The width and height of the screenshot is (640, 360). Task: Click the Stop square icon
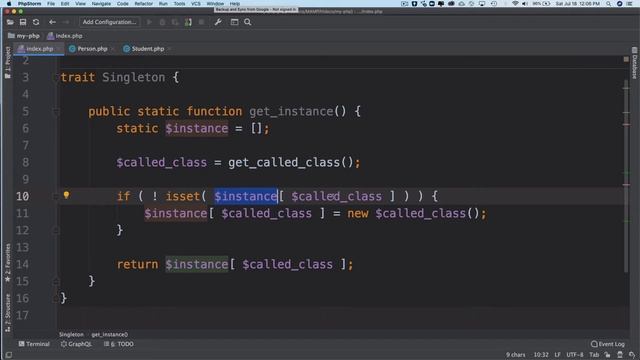pos(201,22)
